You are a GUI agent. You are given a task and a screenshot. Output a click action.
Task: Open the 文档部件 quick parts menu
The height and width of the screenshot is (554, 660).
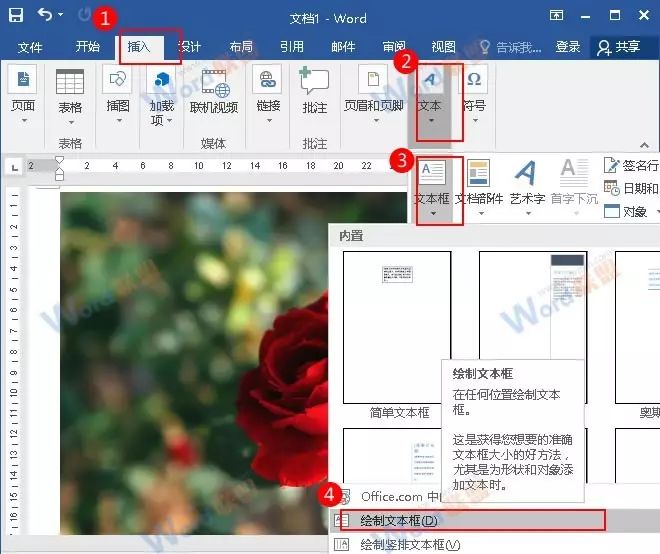(x=479, y=188)
